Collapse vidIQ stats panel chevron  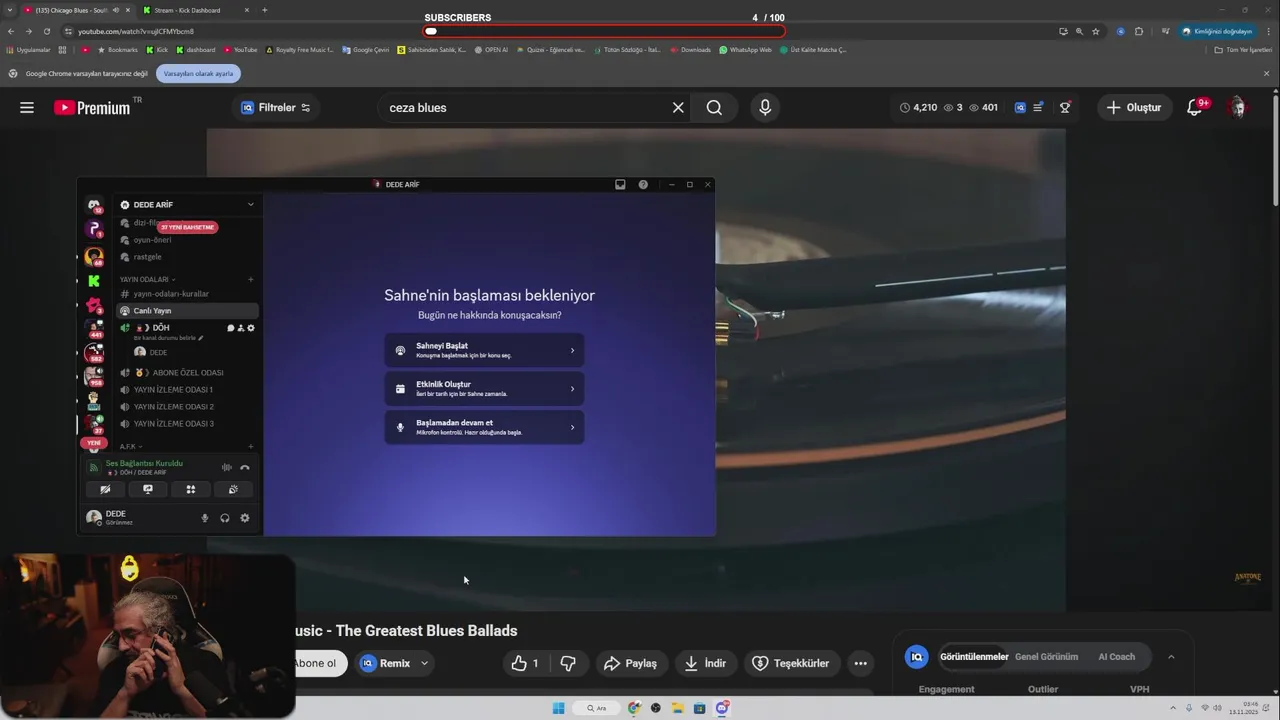pyautogui.click(x=1171, y=657)
